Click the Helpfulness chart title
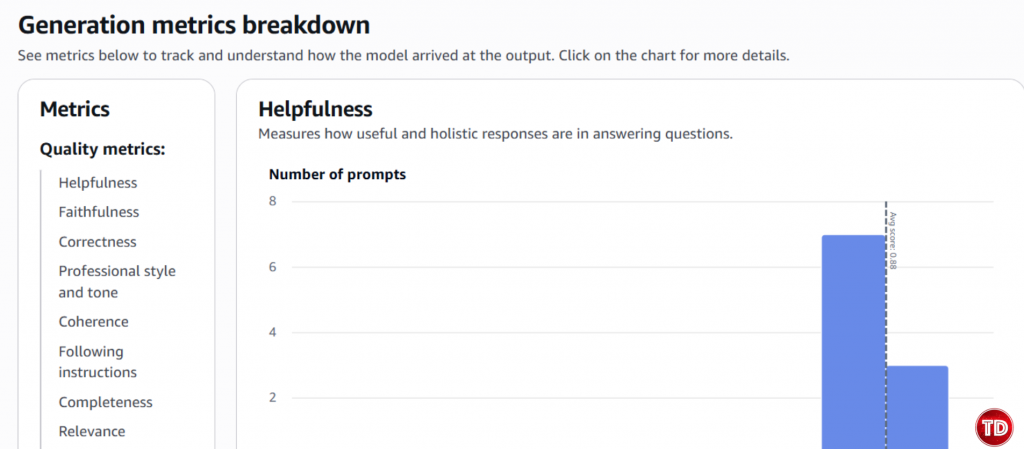Image resolution: width=1024 pixels, height=449 pixels. point(315,109)
